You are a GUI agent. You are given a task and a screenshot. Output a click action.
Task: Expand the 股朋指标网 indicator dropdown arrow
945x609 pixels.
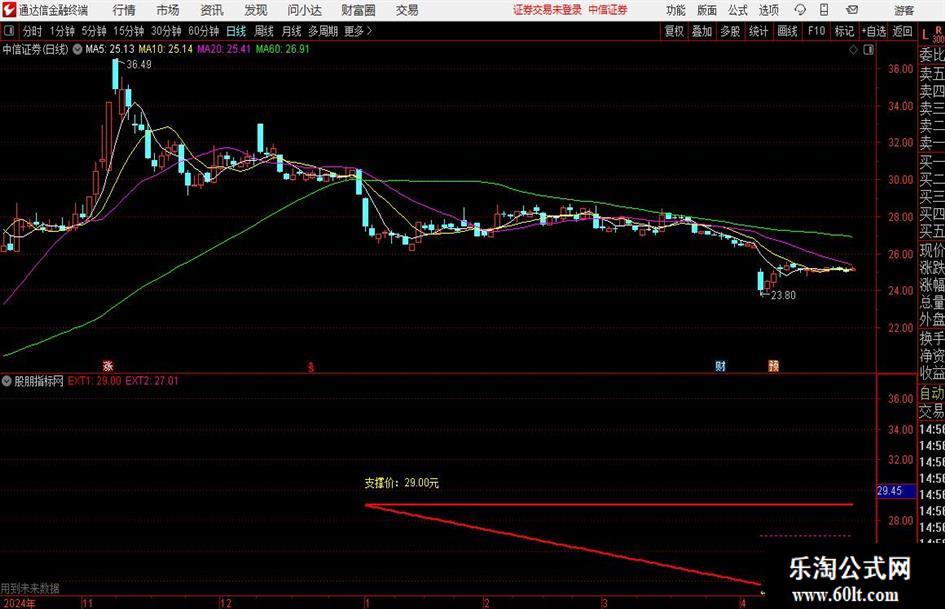tap(7, 381)
